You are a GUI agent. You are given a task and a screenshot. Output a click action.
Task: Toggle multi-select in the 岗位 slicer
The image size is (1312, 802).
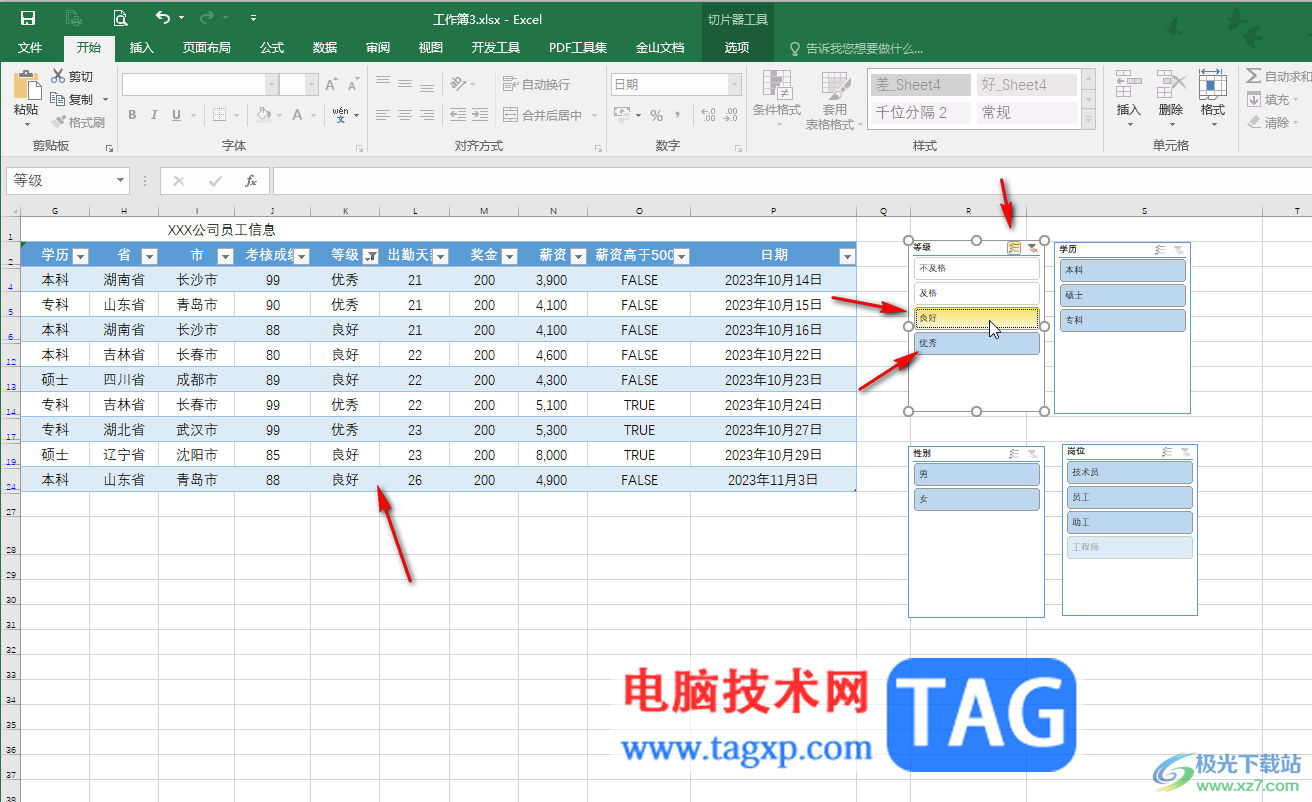[1166, 451]
